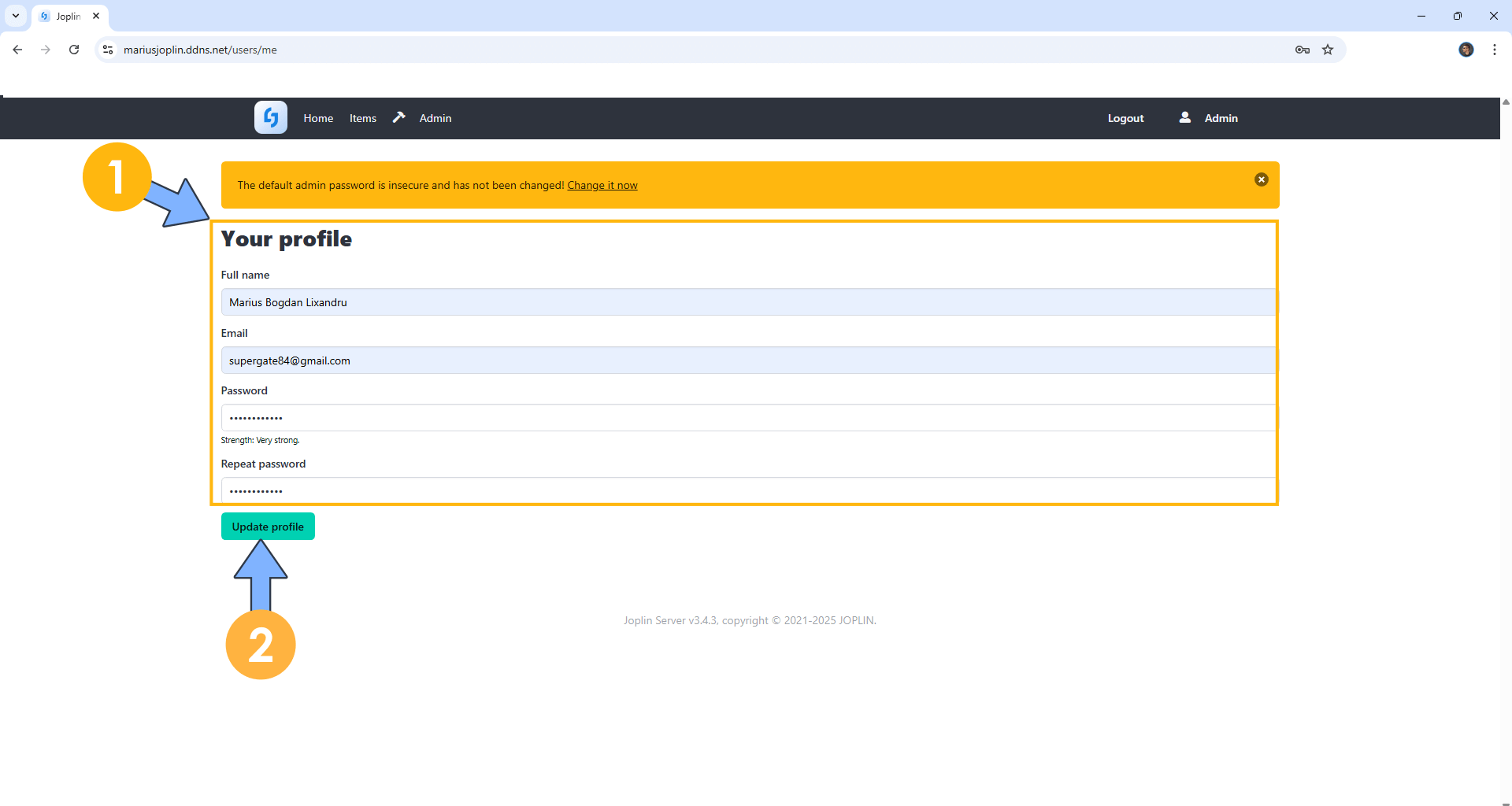Click the admin wrench icon in navbar

pyautogui.click(x=399, y=117)
